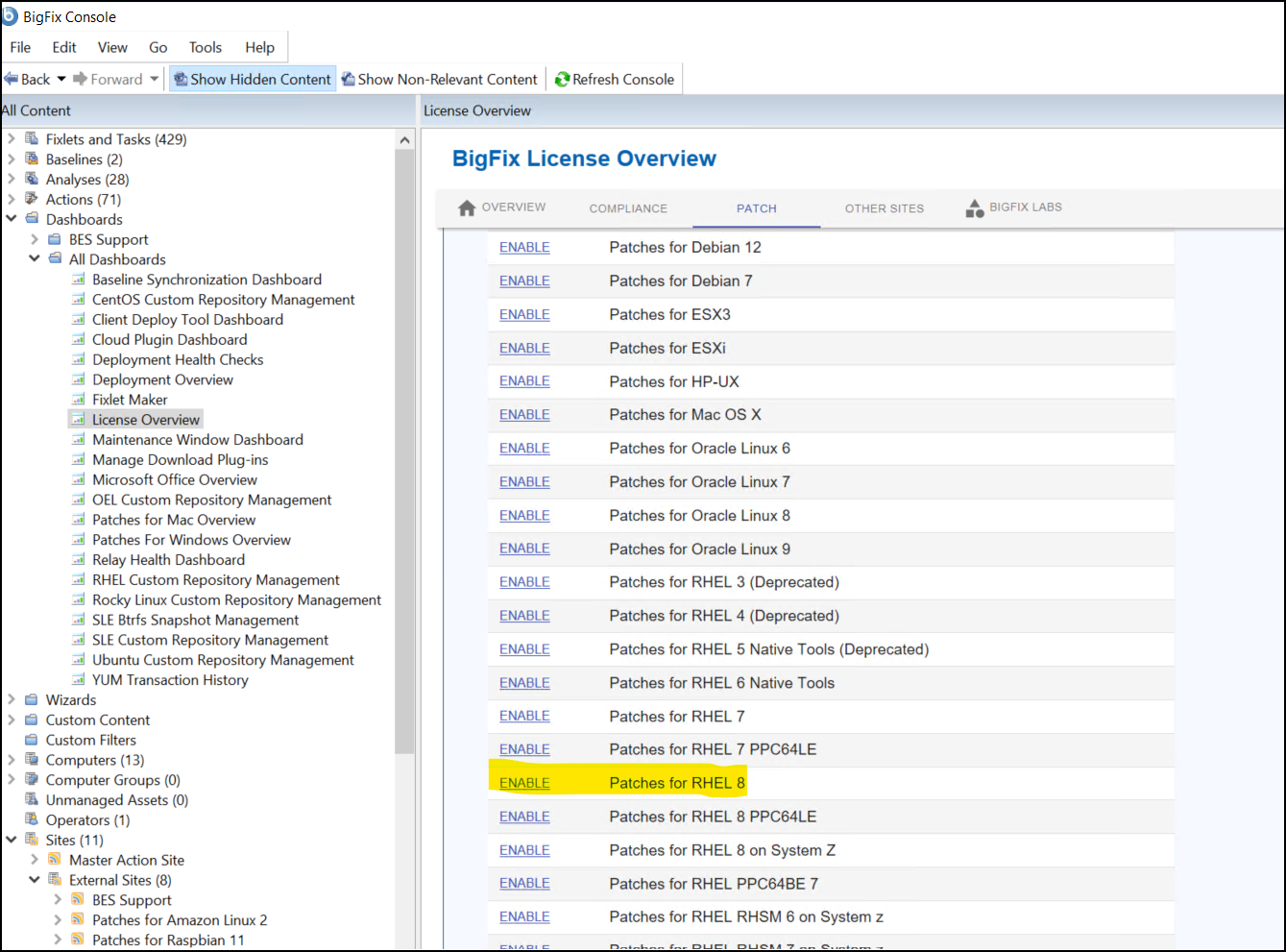Switch to the COMPLIANCE tab
Viewport: 1286px width, 952px height.
tap(628, 207)
